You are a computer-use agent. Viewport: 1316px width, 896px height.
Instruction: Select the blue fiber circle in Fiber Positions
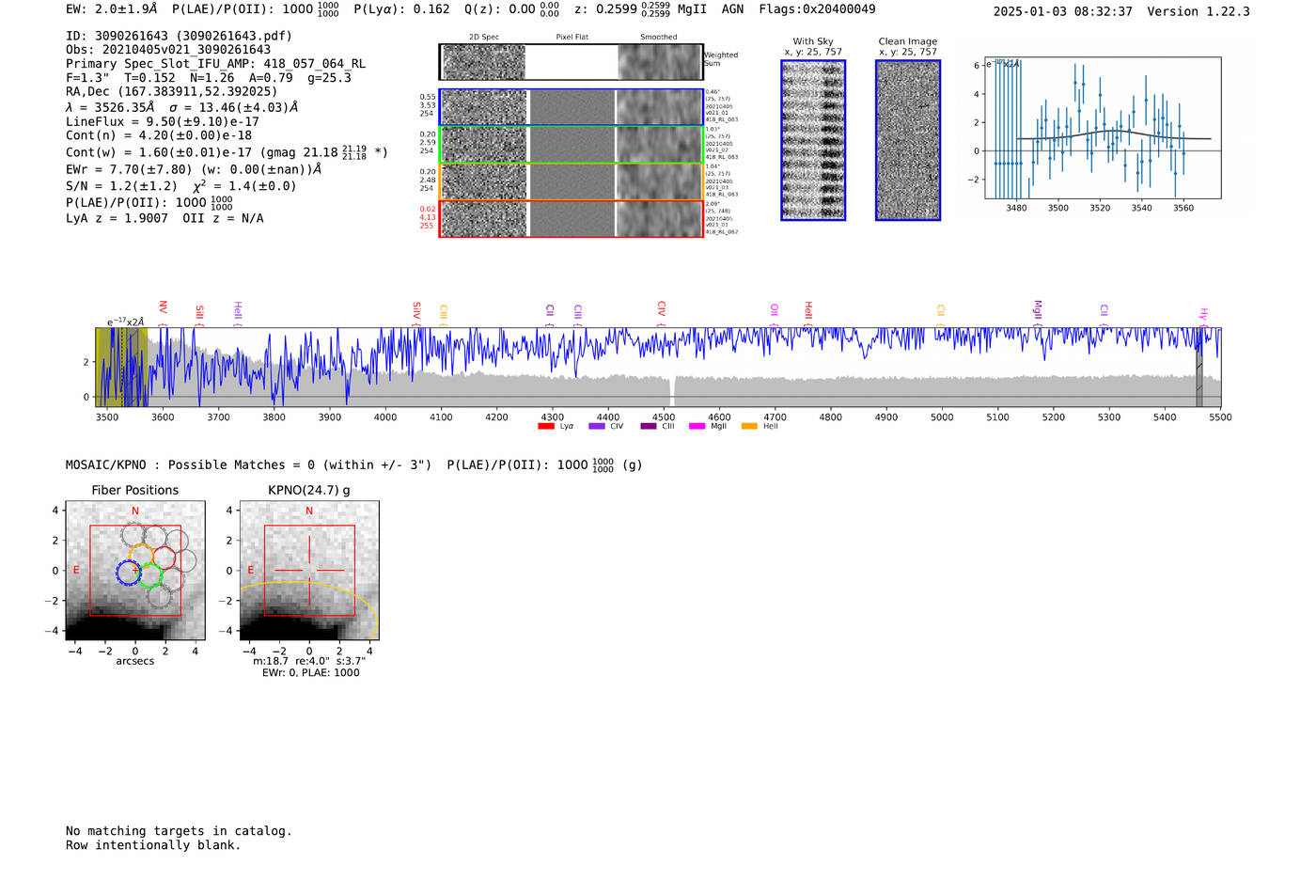pos(129,572)
